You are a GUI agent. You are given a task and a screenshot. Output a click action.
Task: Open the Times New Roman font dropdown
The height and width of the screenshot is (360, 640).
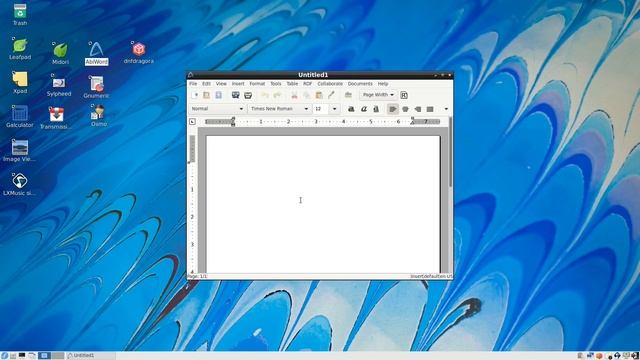tap(279, 109)
